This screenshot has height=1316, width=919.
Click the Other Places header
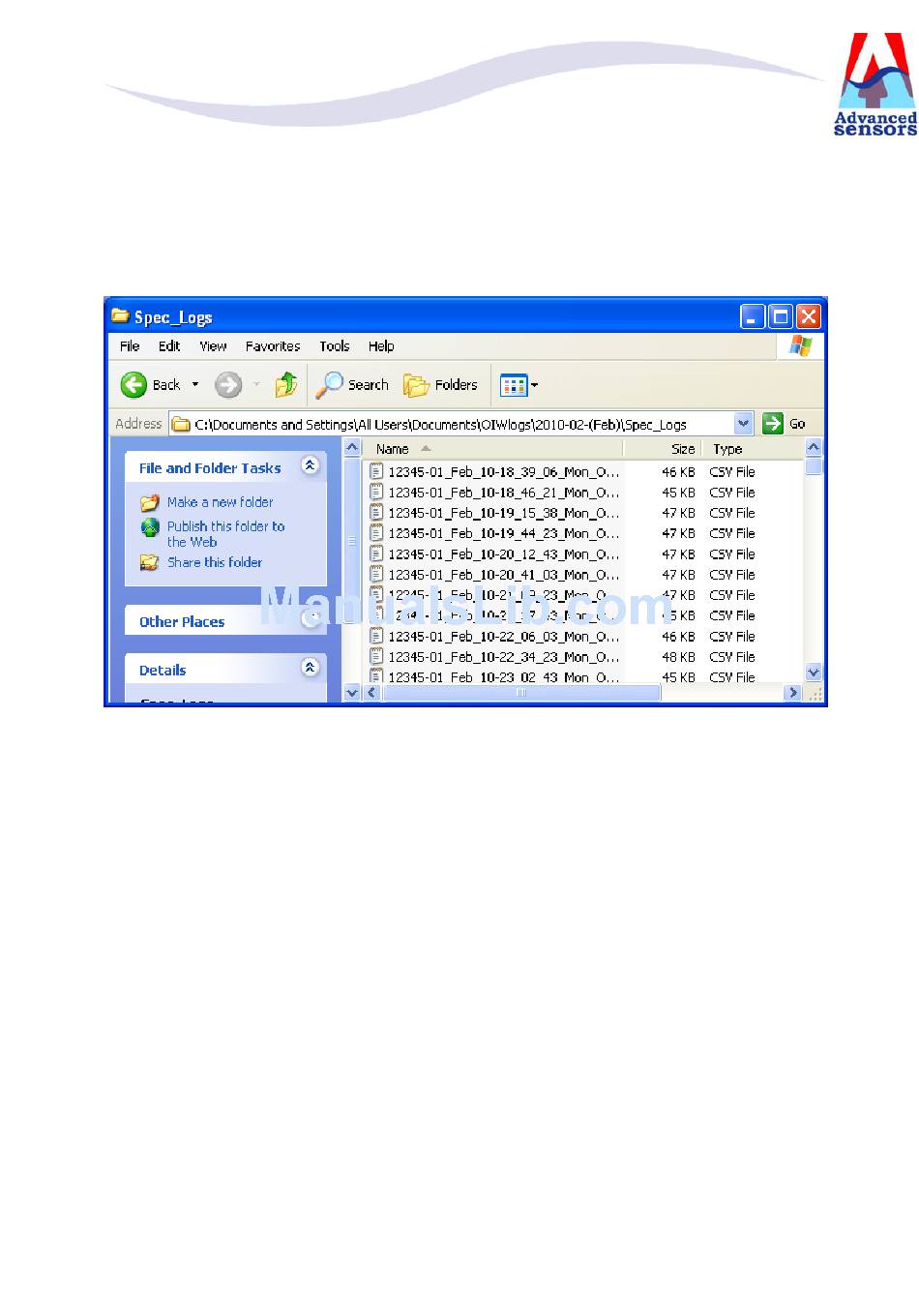click(x=182, y=622)
